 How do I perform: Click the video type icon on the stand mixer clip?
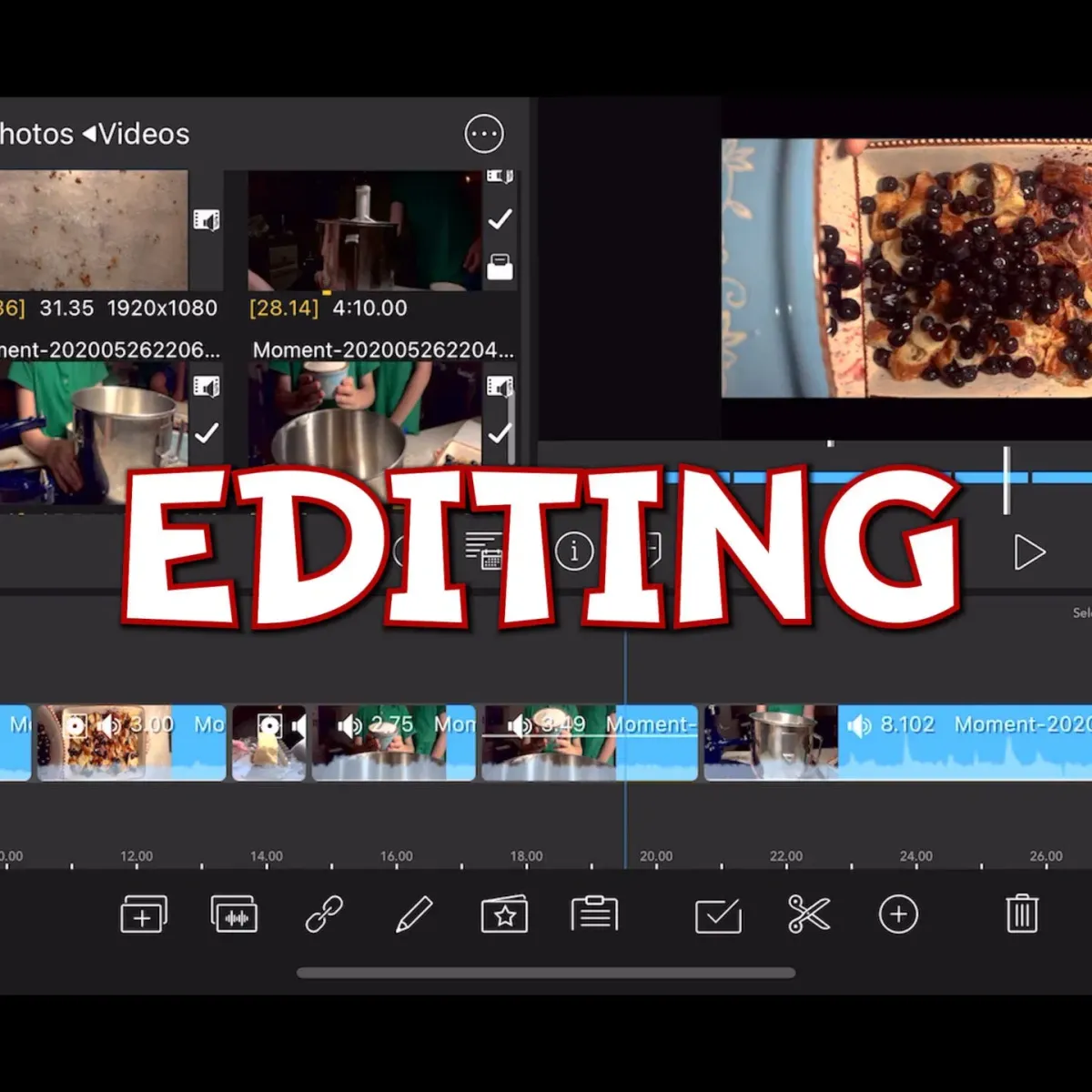tap(207, 387)
